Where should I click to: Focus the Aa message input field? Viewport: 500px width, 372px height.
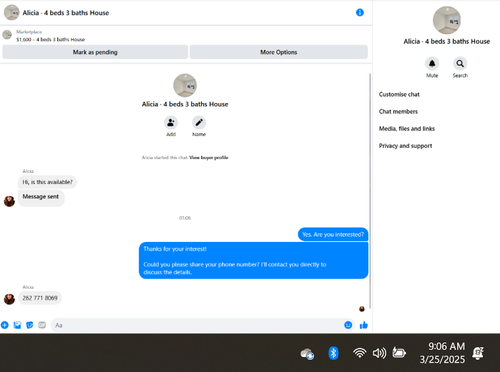(x=198, y=325)
